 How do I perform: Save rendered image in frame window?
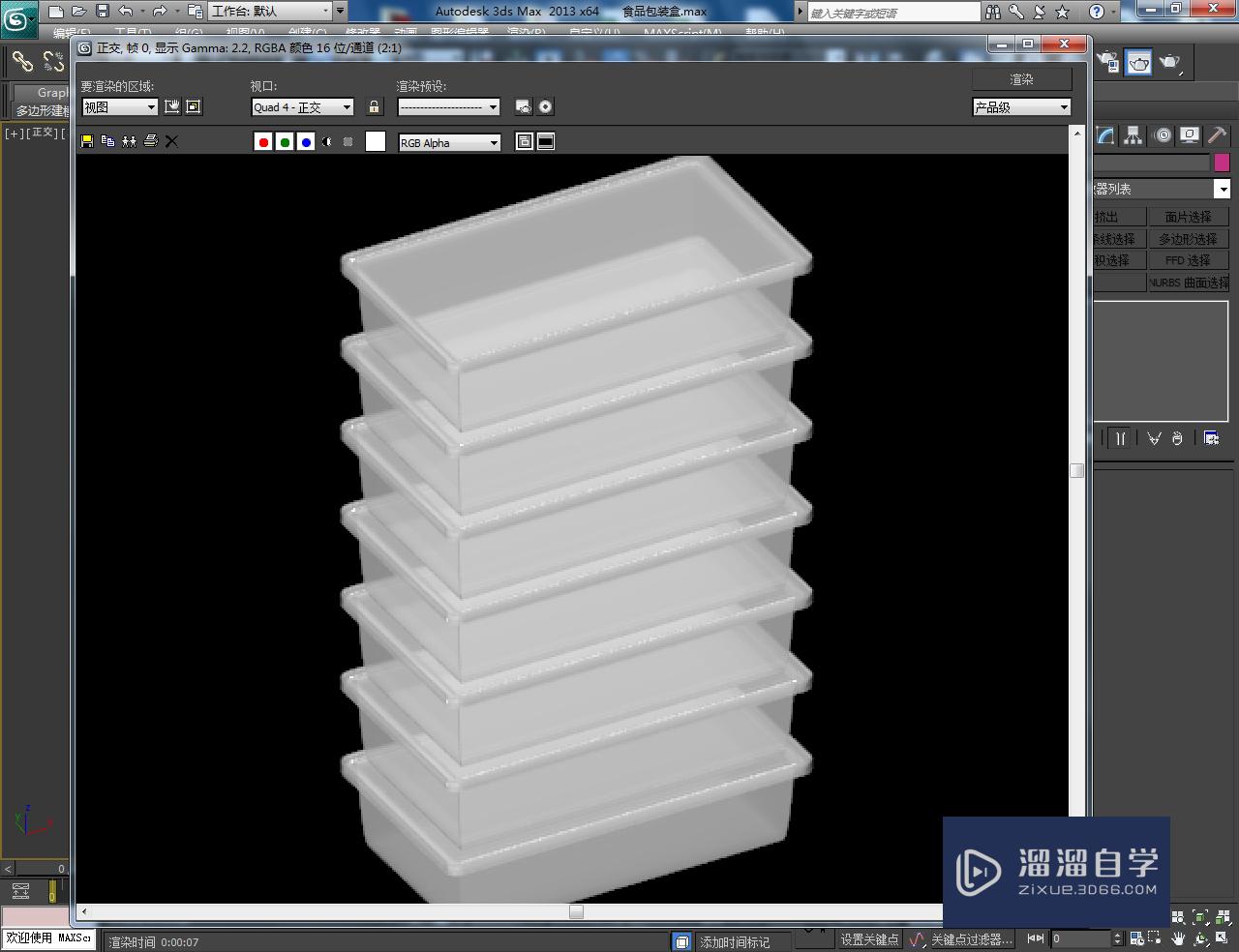tap(87, 141)
